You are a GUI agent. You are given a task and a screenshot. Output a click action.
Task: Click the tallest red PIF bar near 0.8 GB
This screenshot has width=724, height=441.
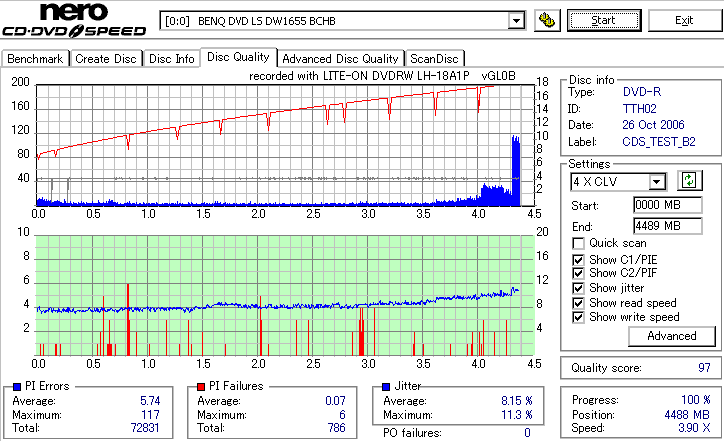[128, 320]
